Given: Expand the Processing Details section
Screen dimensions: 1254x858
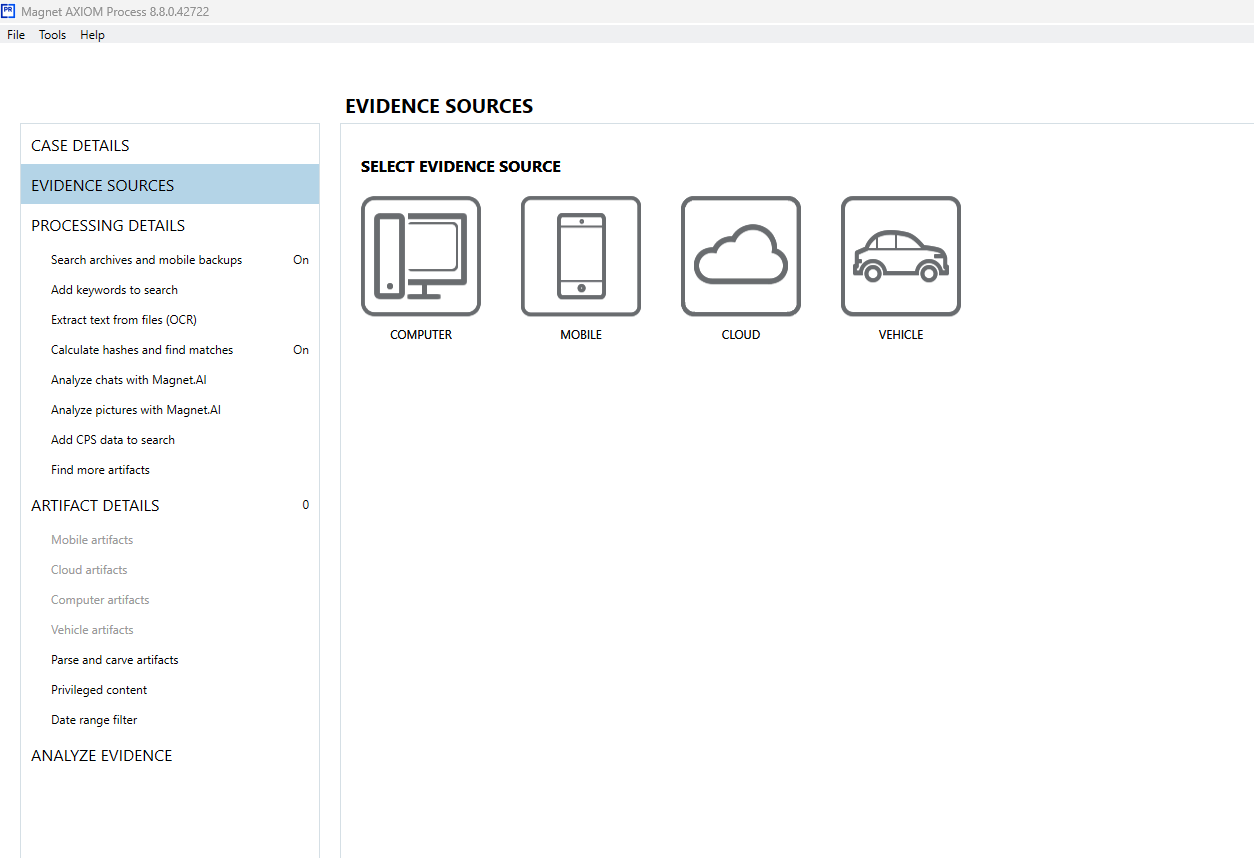Looking at the screenshot, I should click(x=108, y=226).
